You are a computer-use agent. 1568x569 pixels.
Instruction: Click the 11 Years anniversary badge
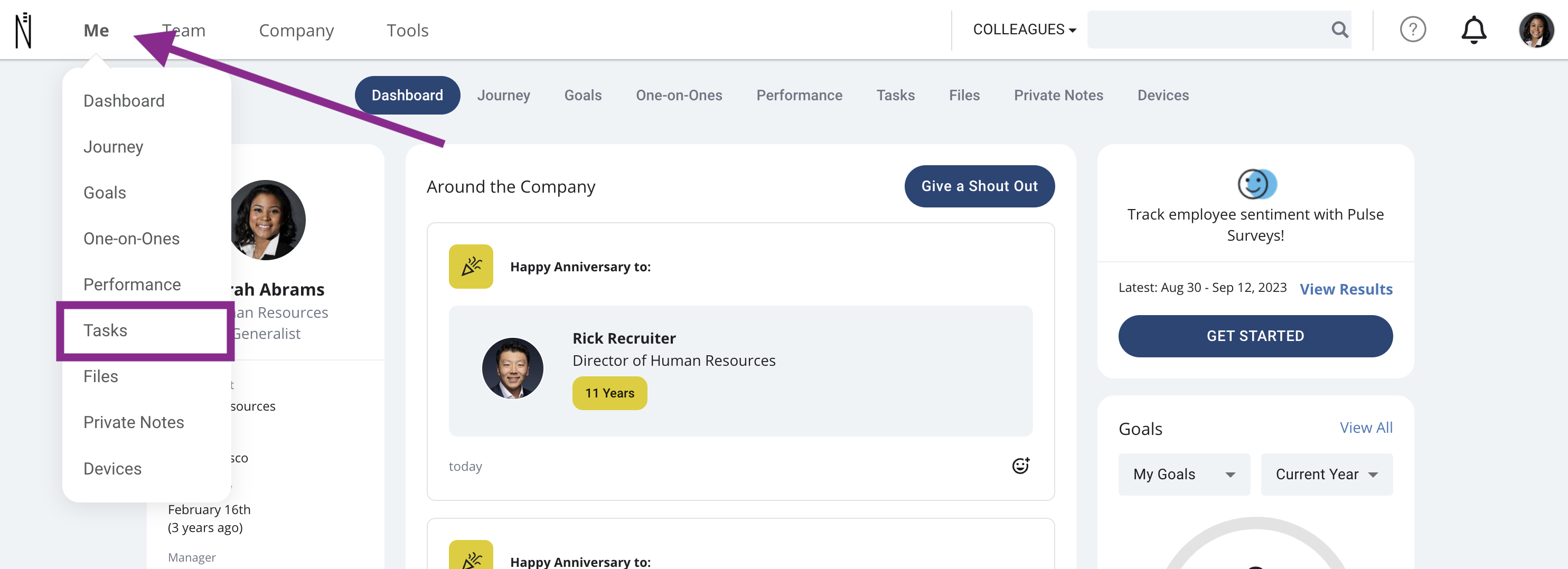coord(609,393)
